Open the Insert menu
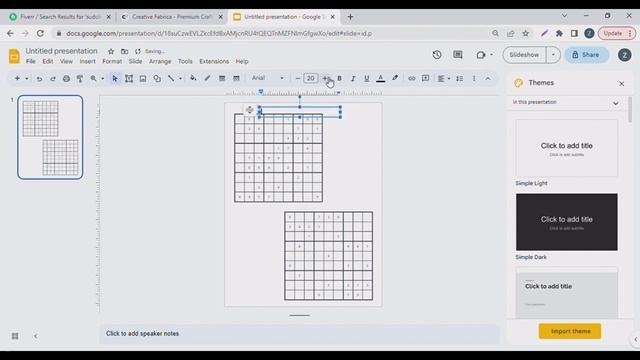The image size is (640, 360). [x=87, y=62]
